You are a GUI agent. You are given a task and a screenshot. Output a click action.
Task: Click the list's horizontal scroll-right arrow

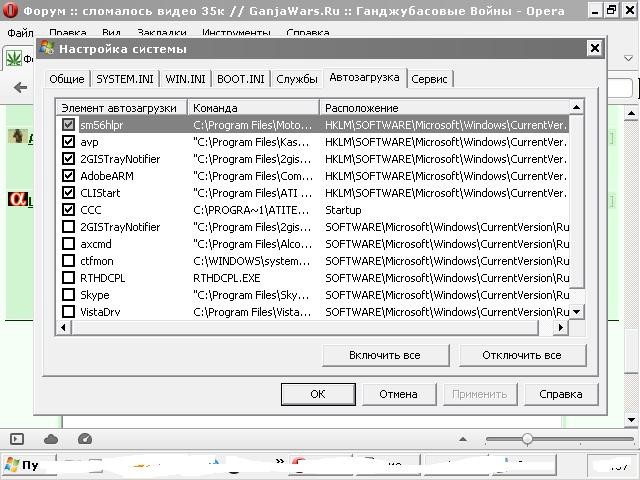pos(561,327)
